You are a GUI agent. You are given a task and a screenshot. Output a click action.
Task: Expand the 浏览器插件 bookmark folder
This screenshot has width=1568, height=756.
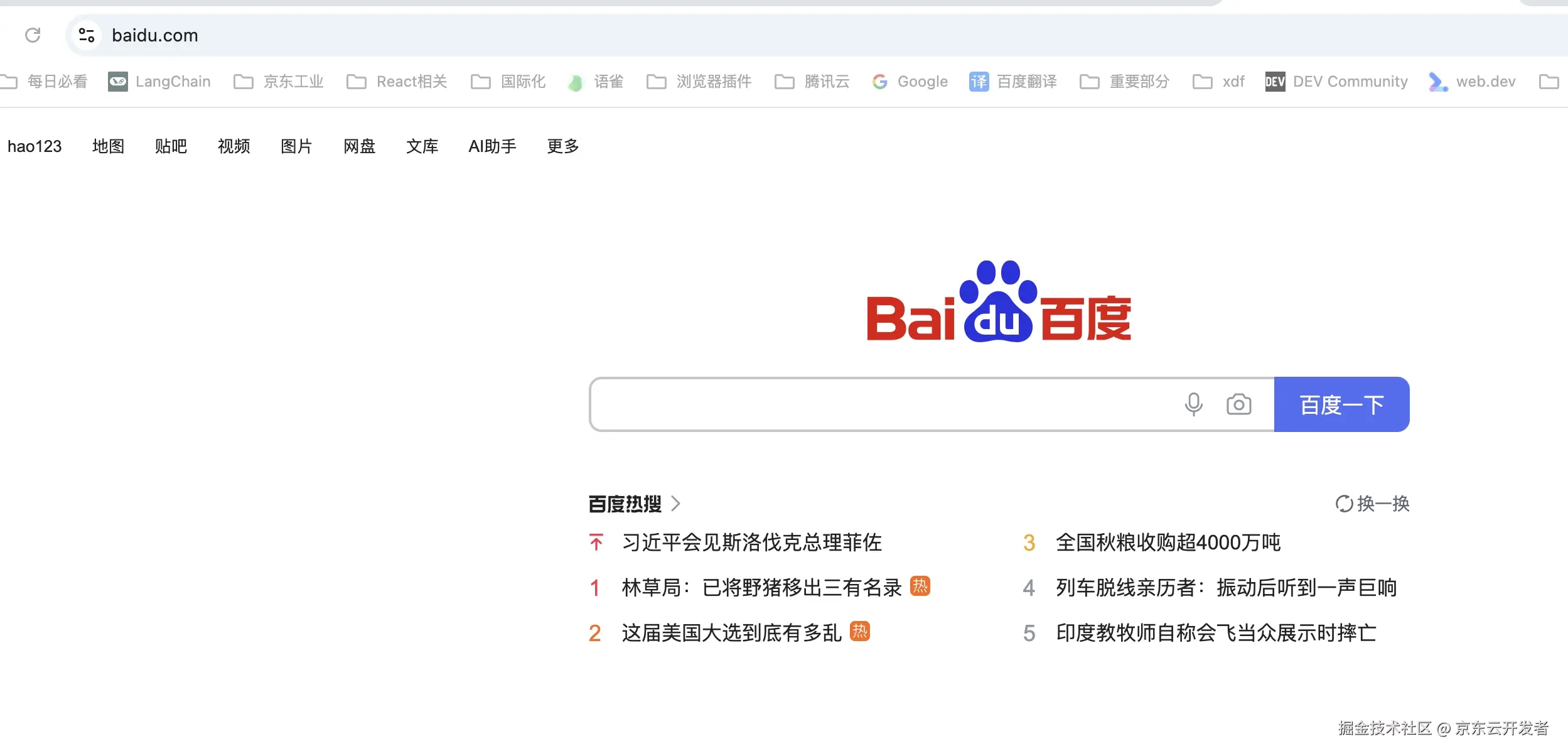coord(699,82)
